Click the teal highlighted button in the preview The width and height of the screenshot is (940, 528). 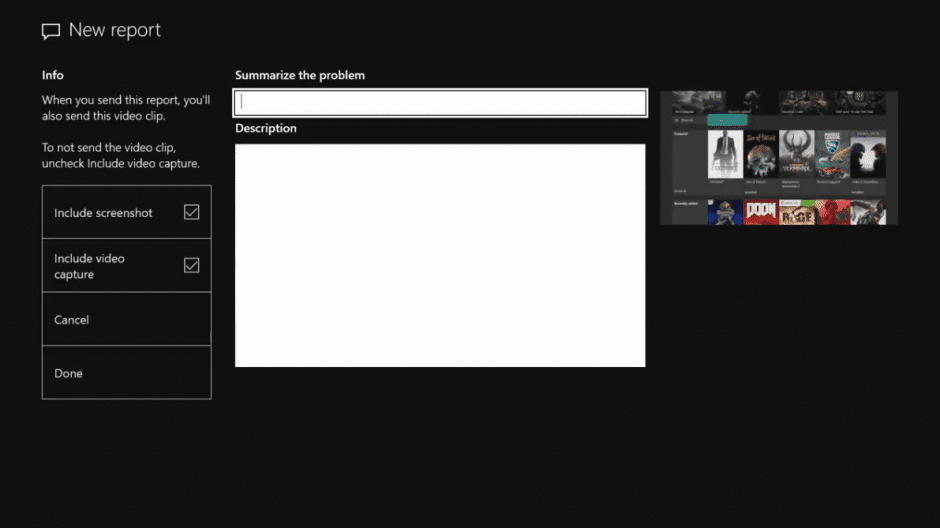click(x=727, y=120)
